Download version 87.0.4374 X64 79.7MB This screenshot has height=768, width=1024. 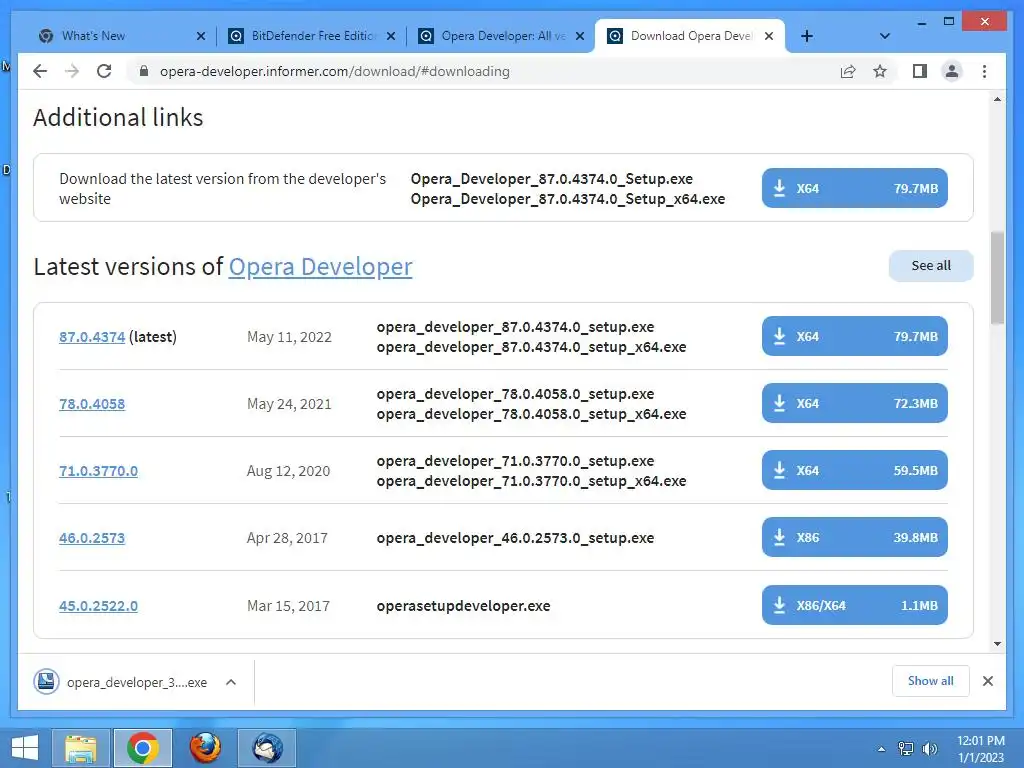tap(854, 336)
